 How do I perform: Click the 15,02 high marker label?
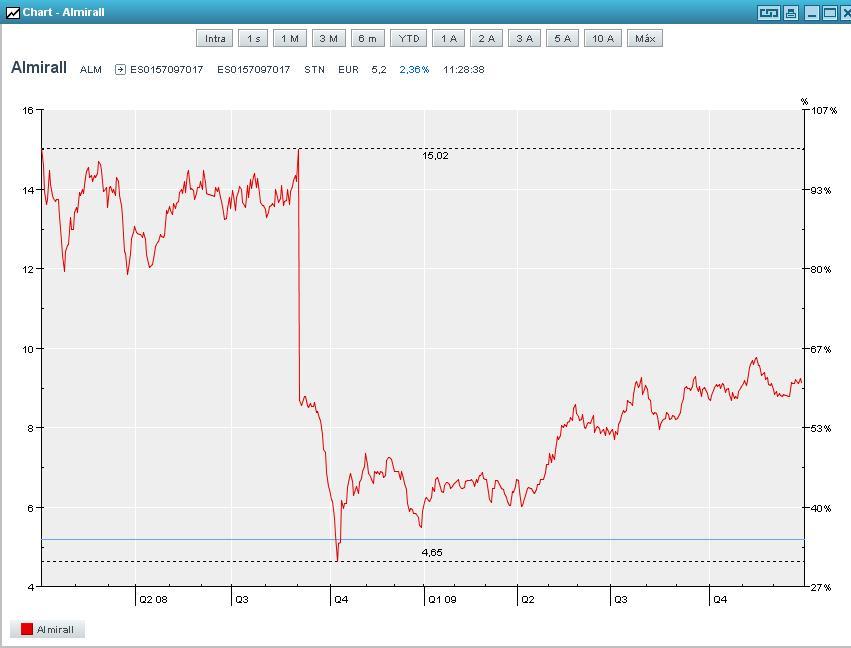[435, 156]
